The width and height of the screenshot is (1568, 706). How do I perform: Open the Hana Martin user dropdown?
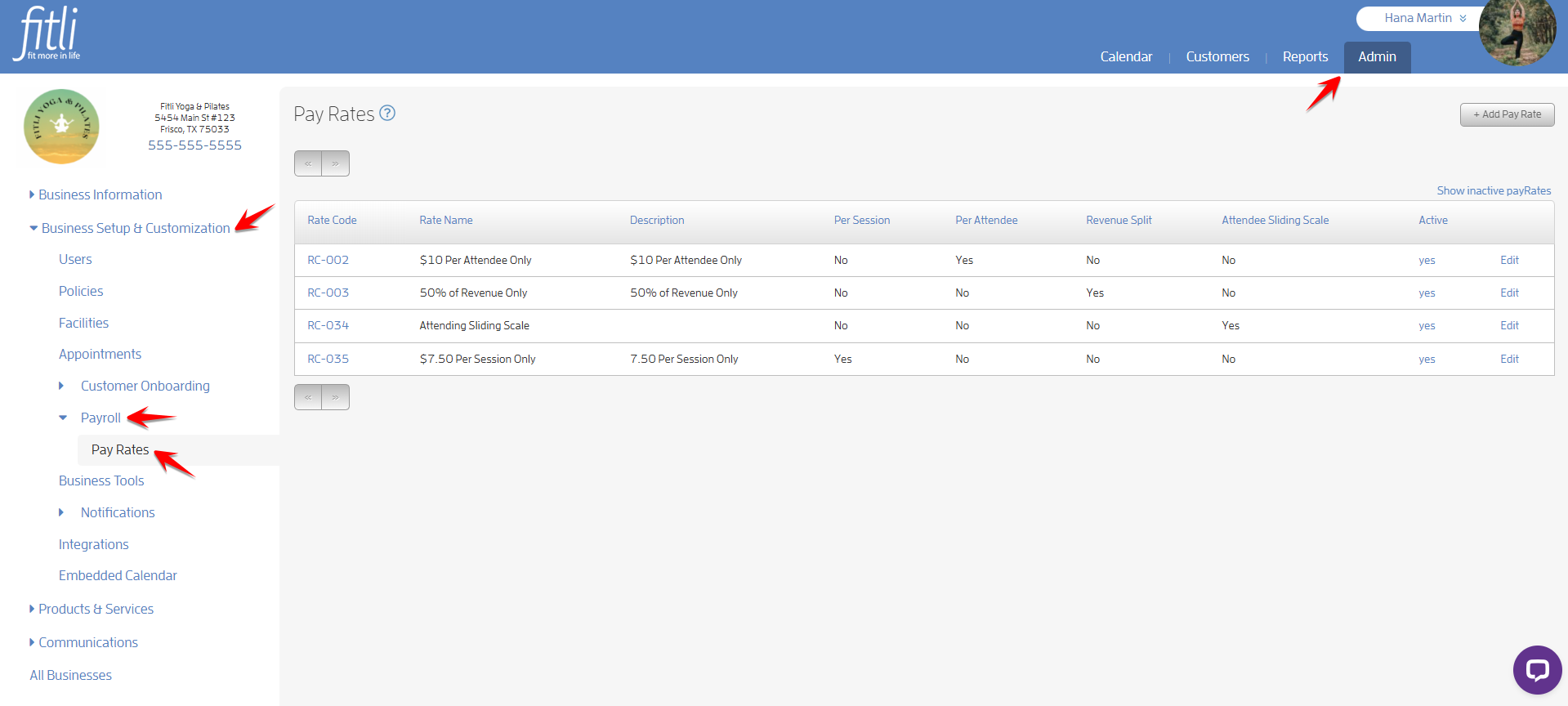(x=1425, y=18)
